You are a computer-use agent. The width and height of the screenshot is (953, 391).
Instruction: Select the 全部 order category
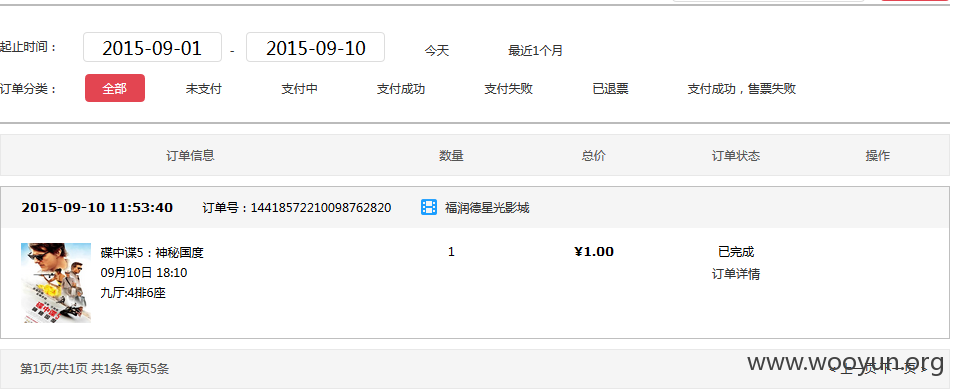point(115,88)
